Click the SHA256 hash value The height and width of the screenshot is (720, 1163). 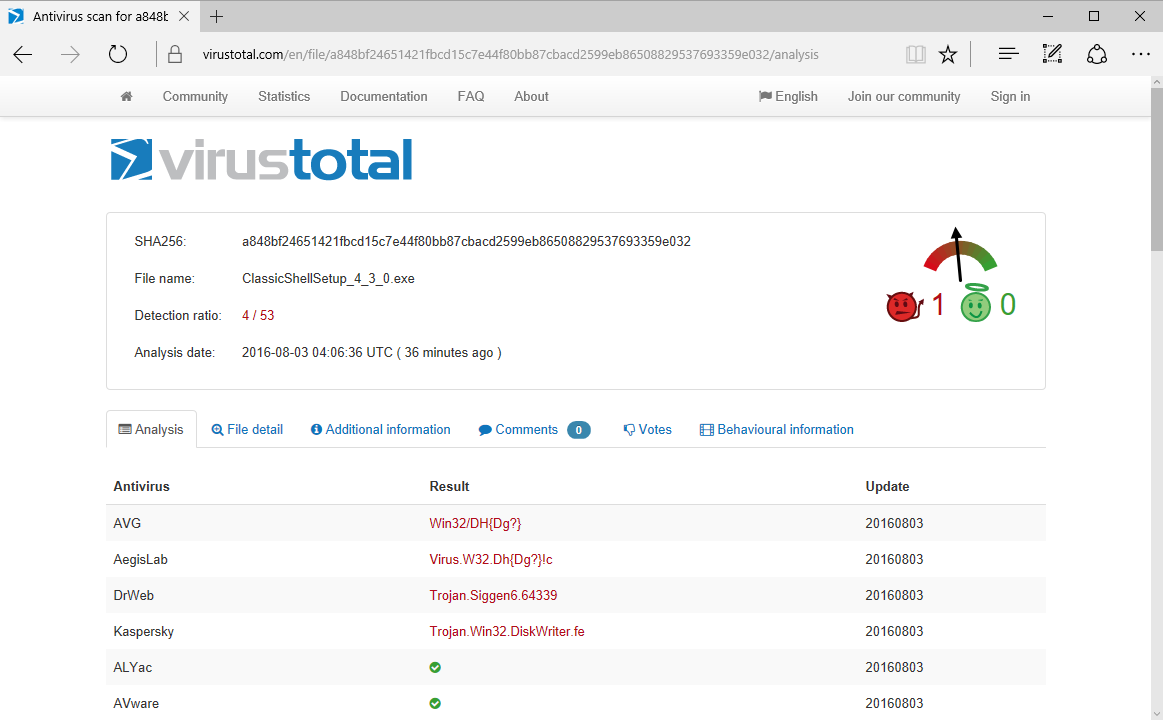466,242
